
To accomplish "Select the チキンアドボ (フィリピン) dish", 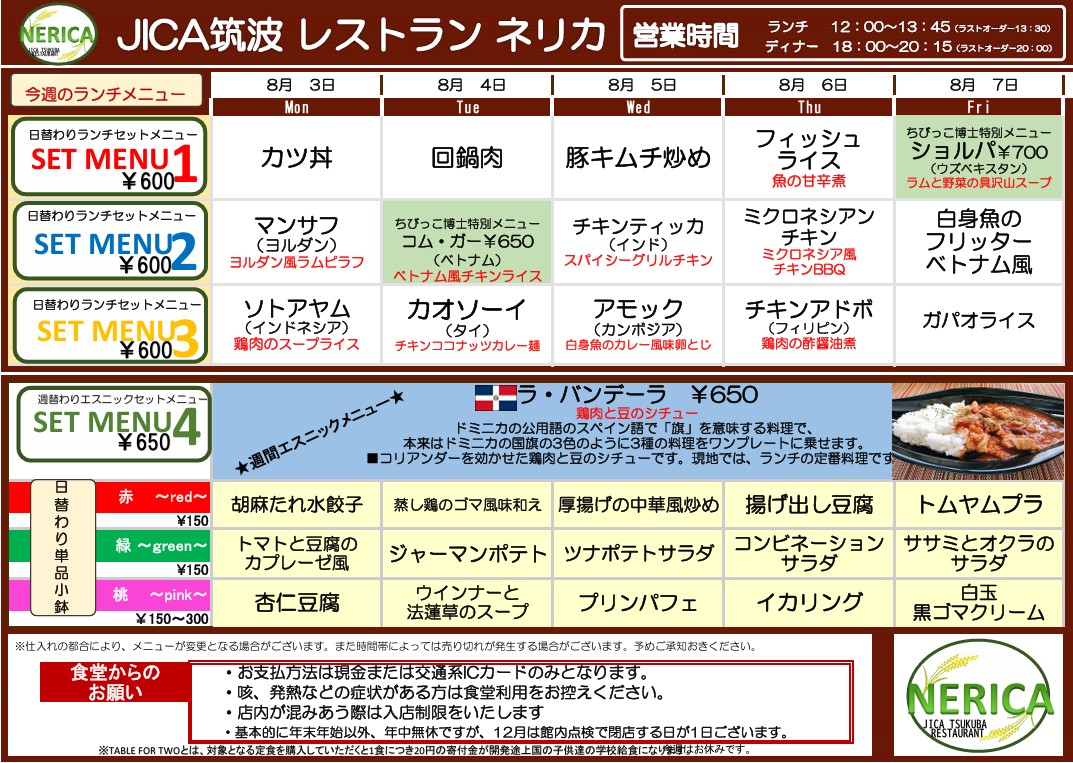I will click(x=809, y=325).
